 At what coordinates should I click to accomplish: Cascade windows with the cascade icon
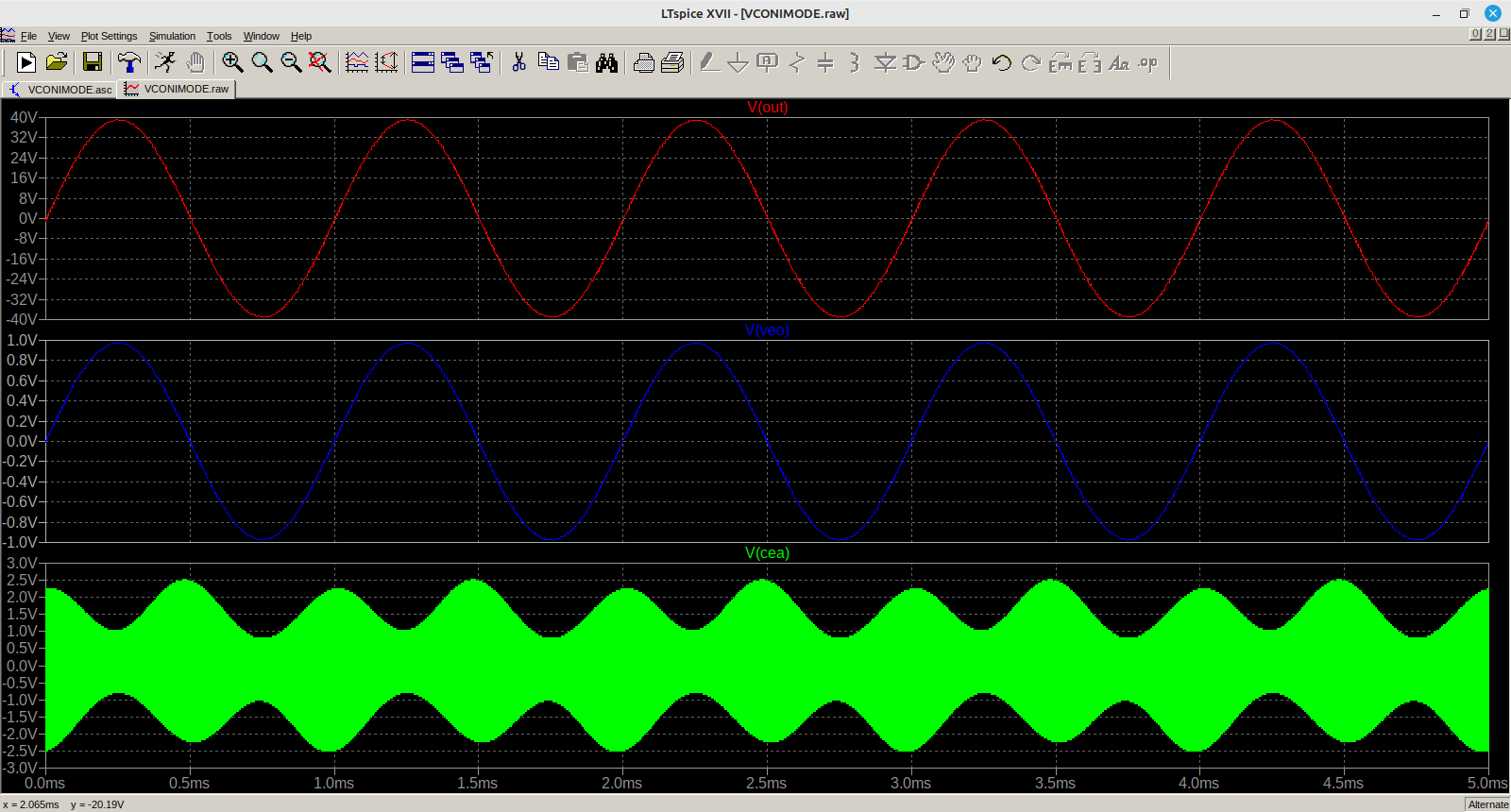(x=452, y=62)
